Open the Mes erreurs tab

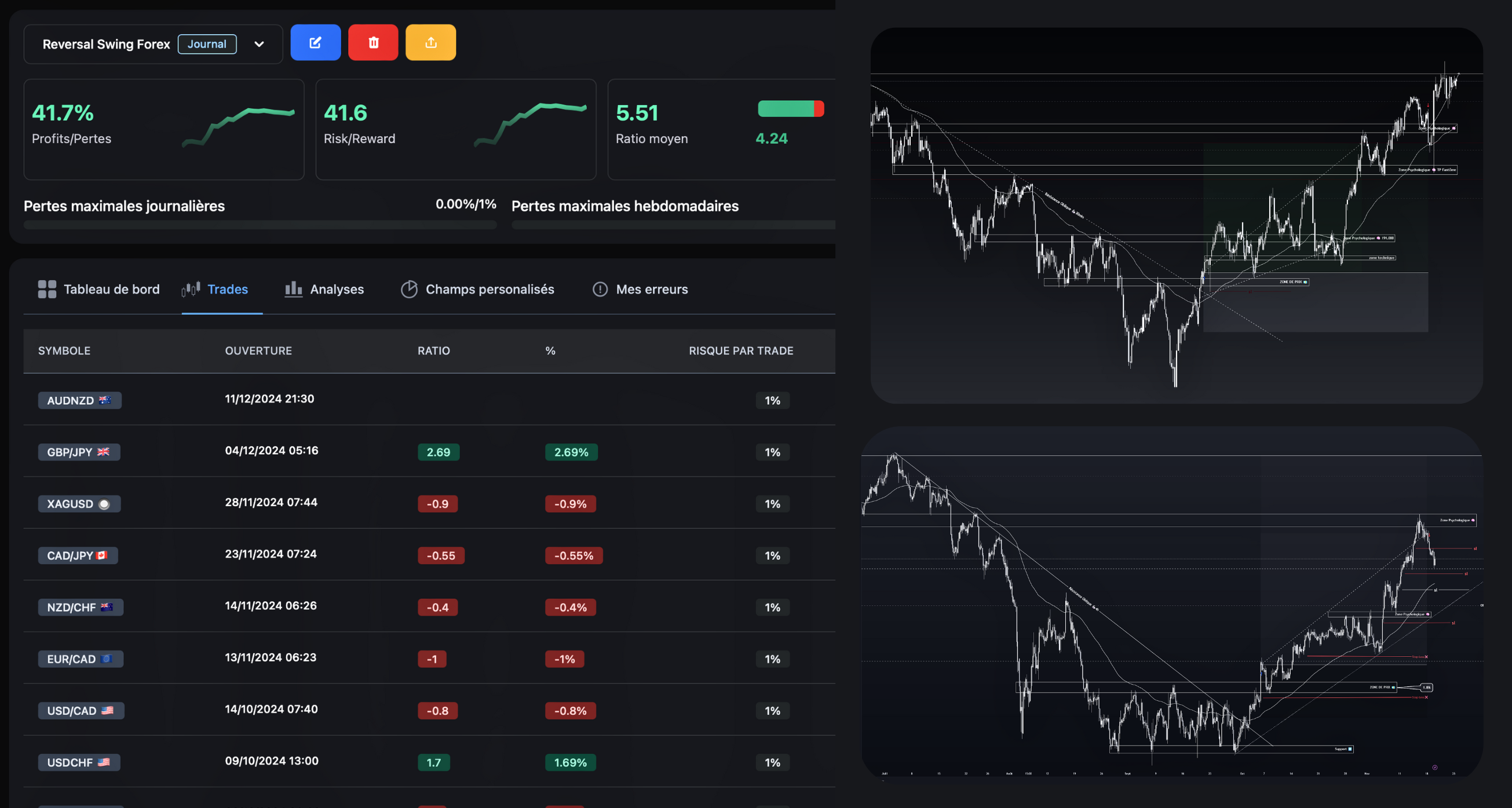[652, 288]
